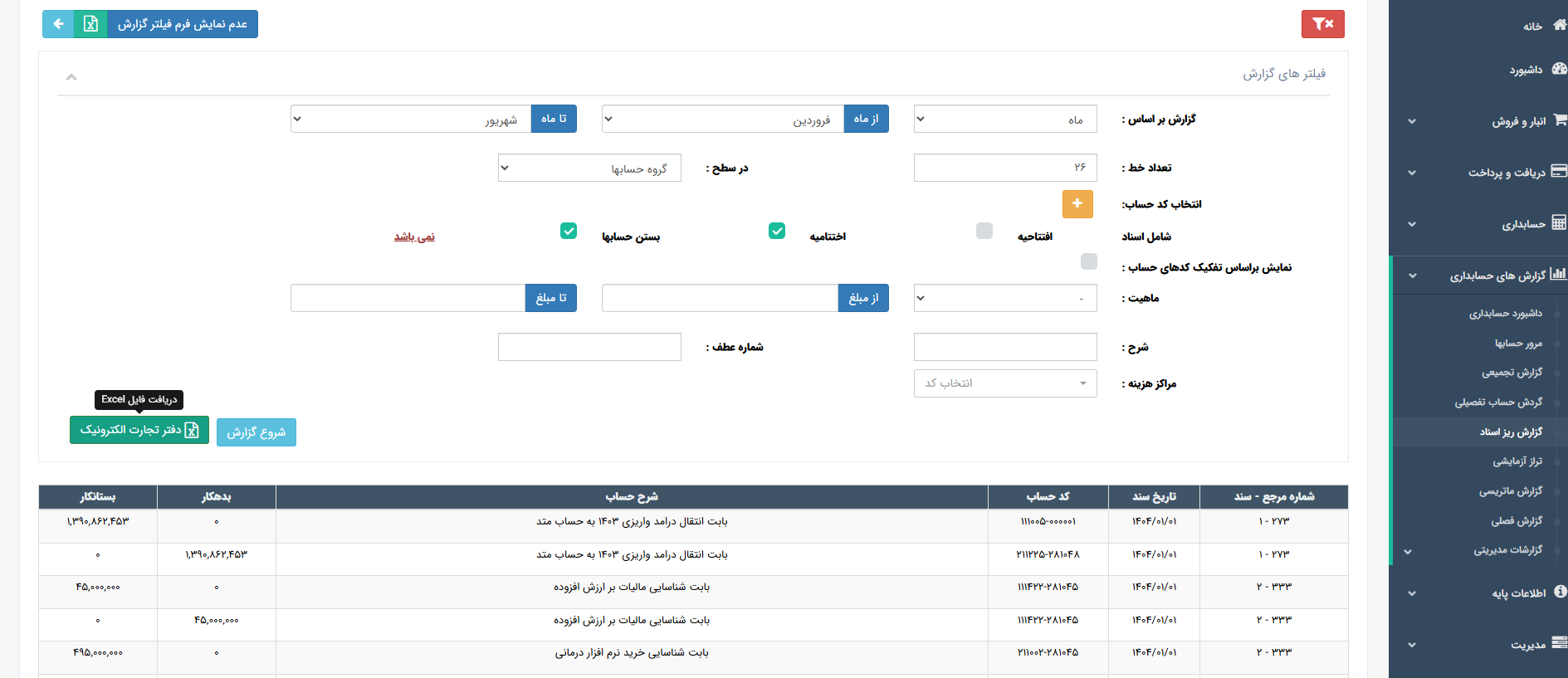Click the شروع گزارش button

[x=256, y=432]
